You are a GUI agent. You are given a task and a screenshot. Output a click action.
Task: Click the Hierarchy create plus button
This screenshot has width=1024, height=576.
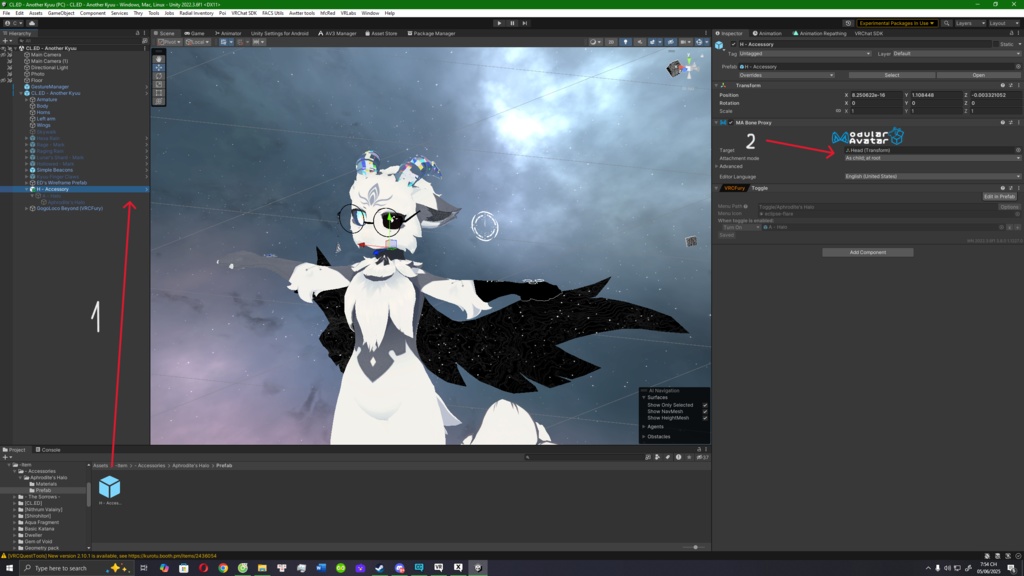click(6, 40)
